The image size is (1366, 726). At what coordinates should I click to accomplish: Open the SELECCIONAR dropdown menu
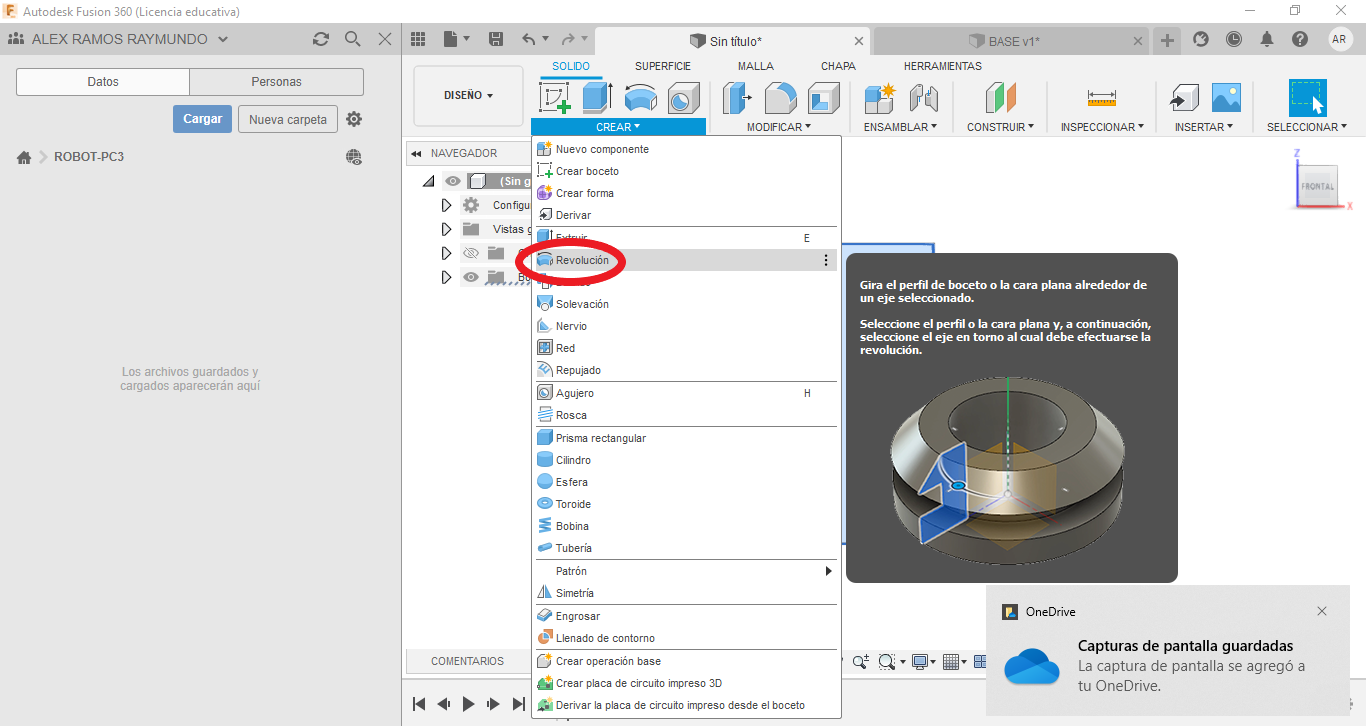pos(1307,127)
